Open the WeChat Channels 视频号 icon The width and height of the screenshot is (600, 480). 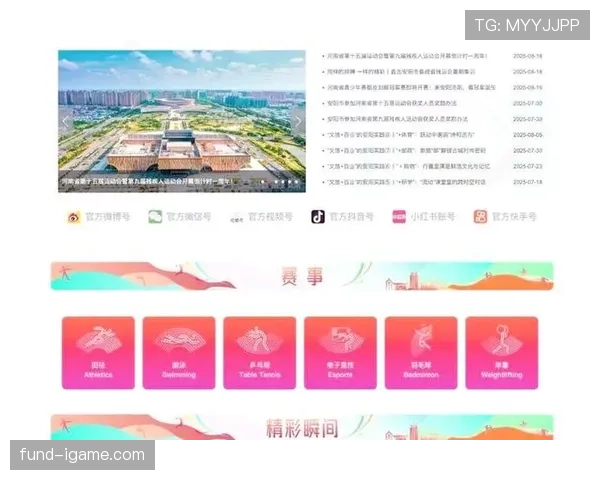tap(236, 217)
